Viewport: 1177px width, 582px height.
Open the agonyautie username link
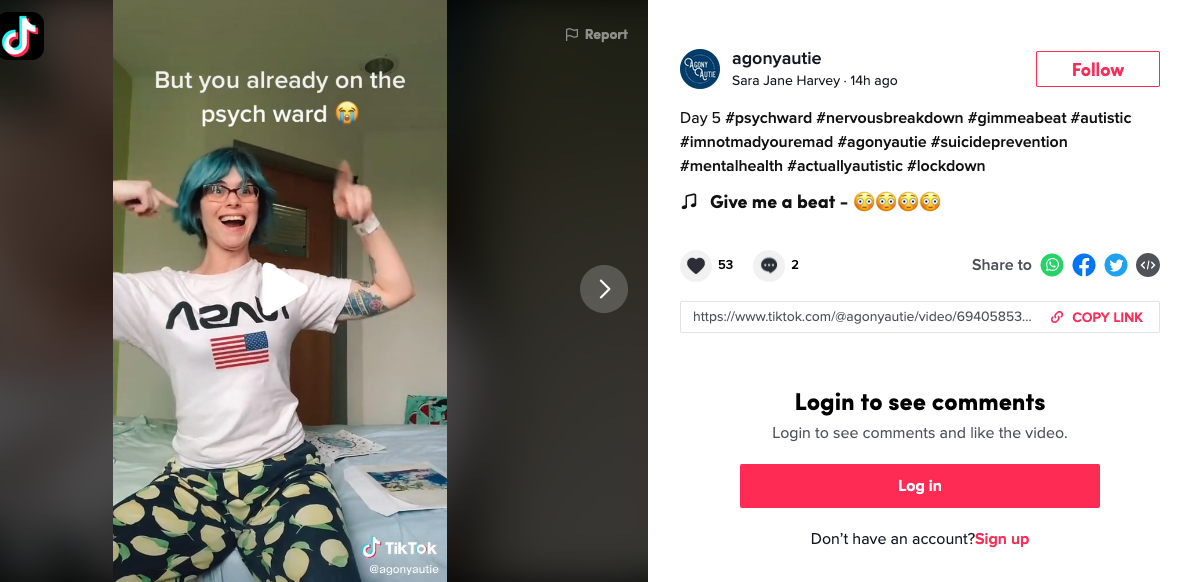tap(776, 59)
